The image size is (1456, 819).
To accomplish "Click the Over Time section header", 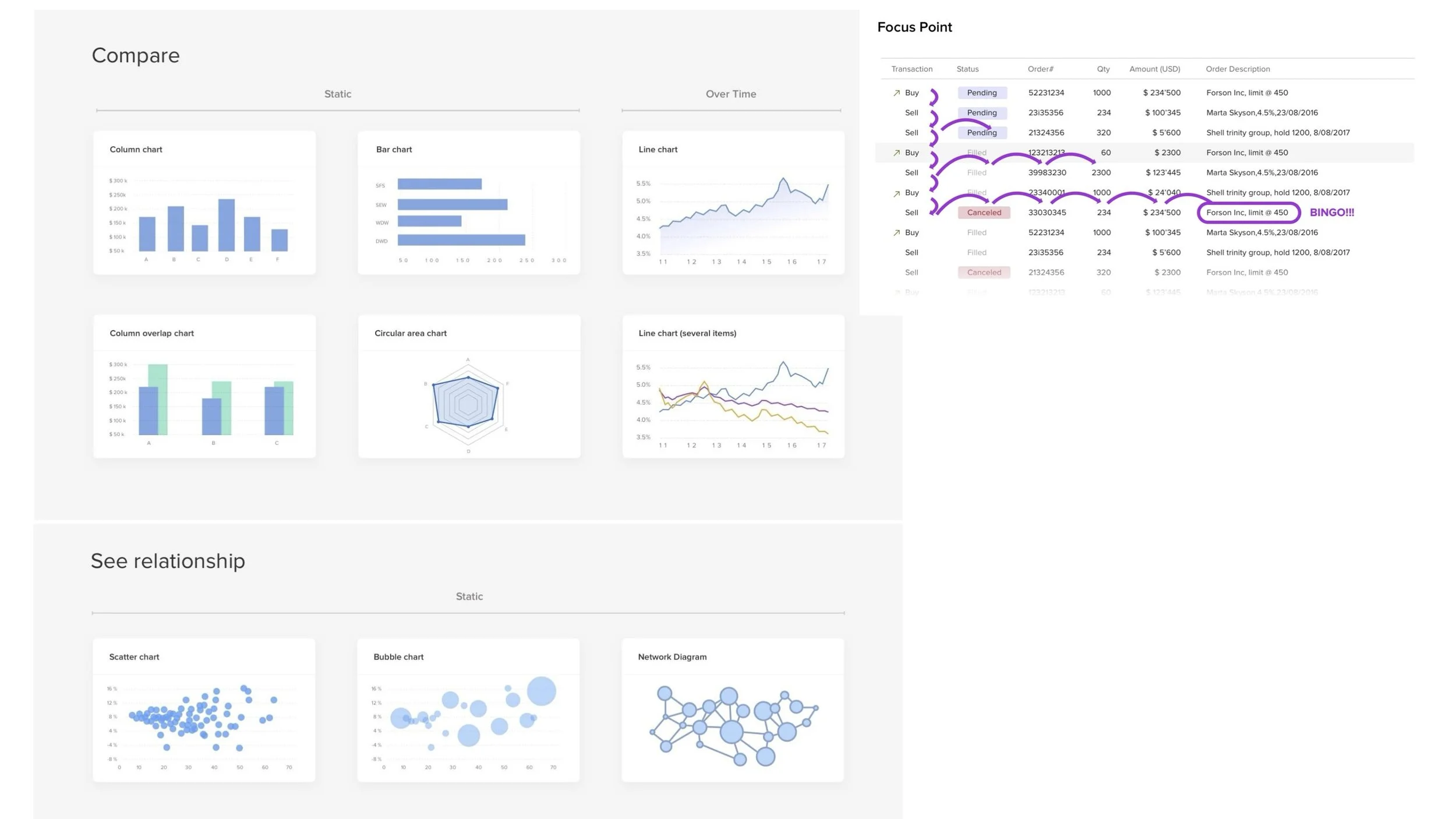I will tap(731, 94).
